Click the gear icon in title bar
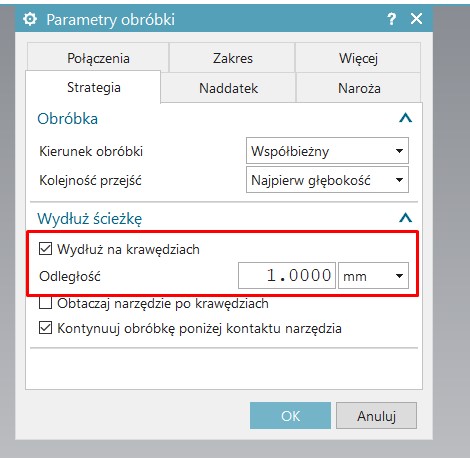470x458 pixels. (30, 19)
